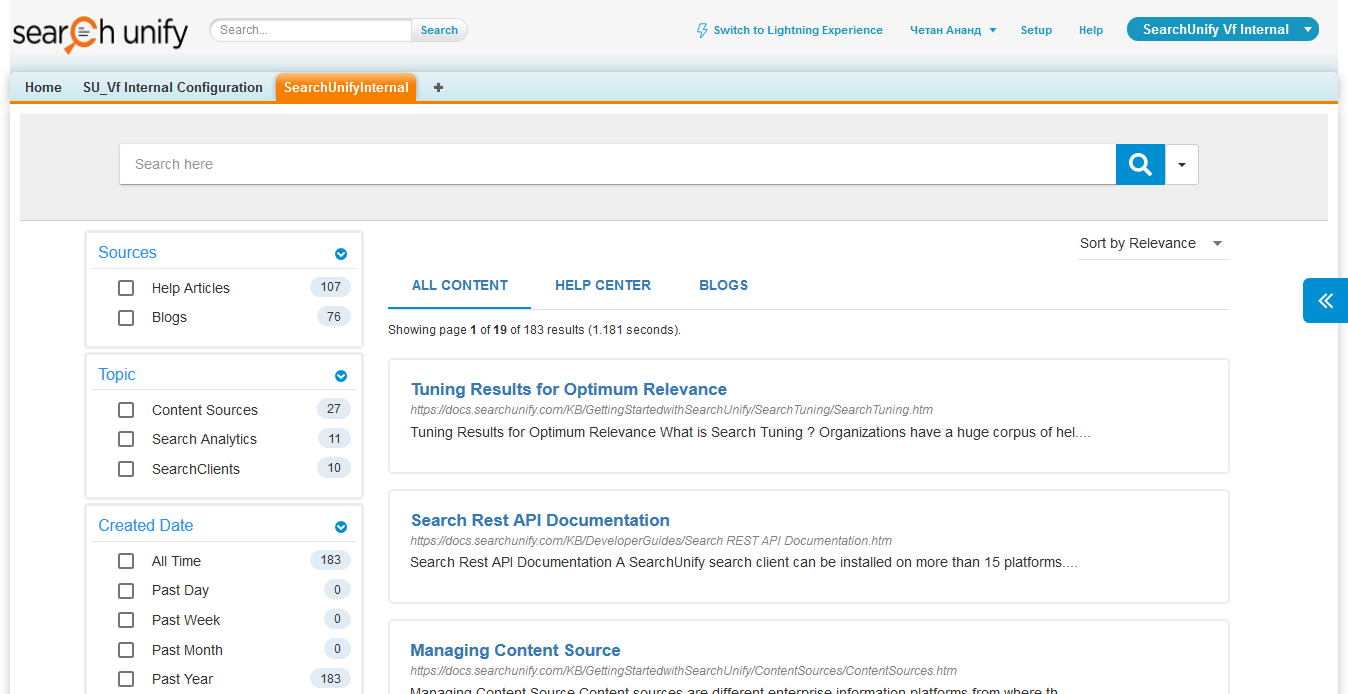This screenshot has width=1348, height=694.
Task: Open the double-chevron side panel
Action: tap(1325, 300)
